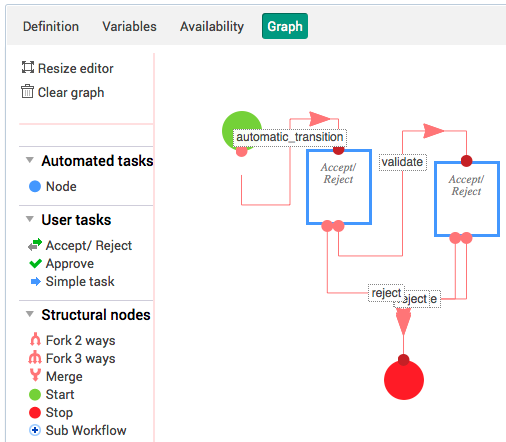Image resolution: width=506 pixels, height=442 pixels.
Task: Click Resize editor
Action: coord(67,68)
